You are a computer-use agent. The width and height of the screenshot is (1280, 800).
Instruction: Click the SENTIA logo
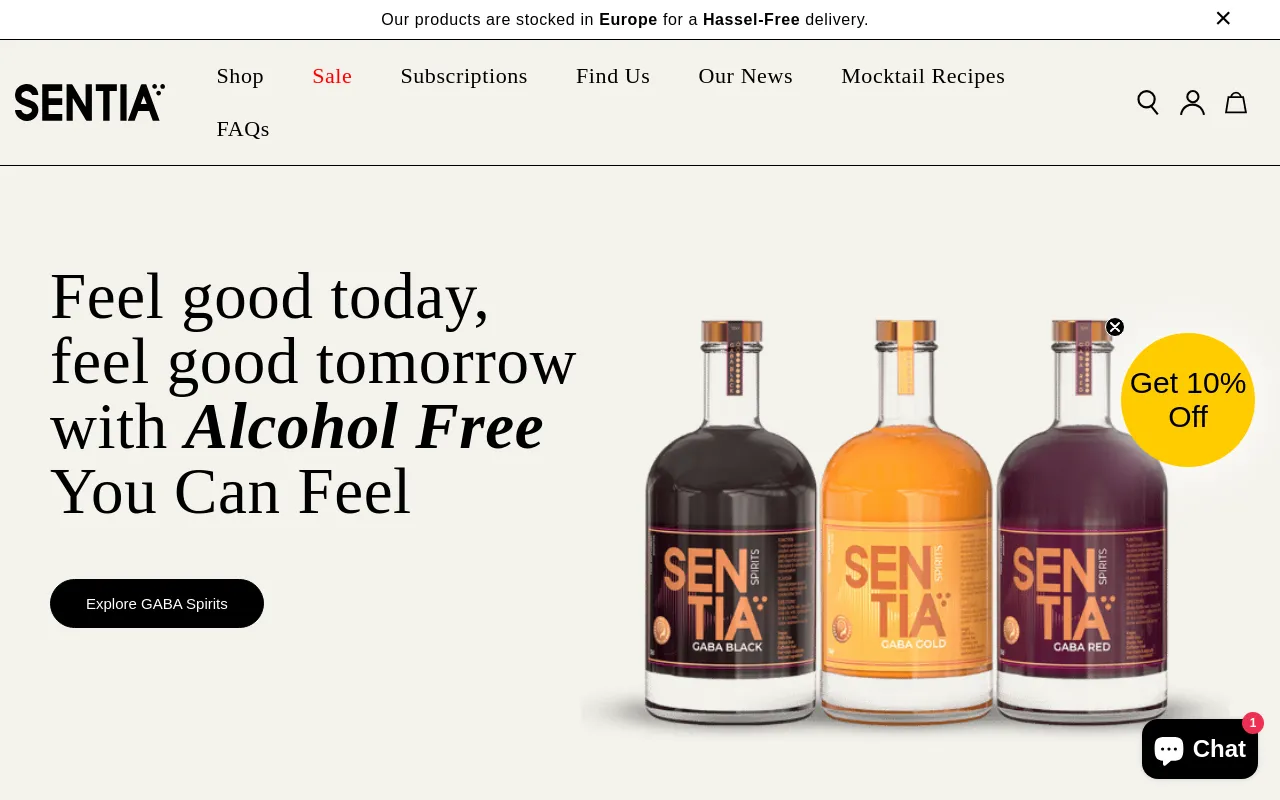pyautogui.click(x=90, y=102)
